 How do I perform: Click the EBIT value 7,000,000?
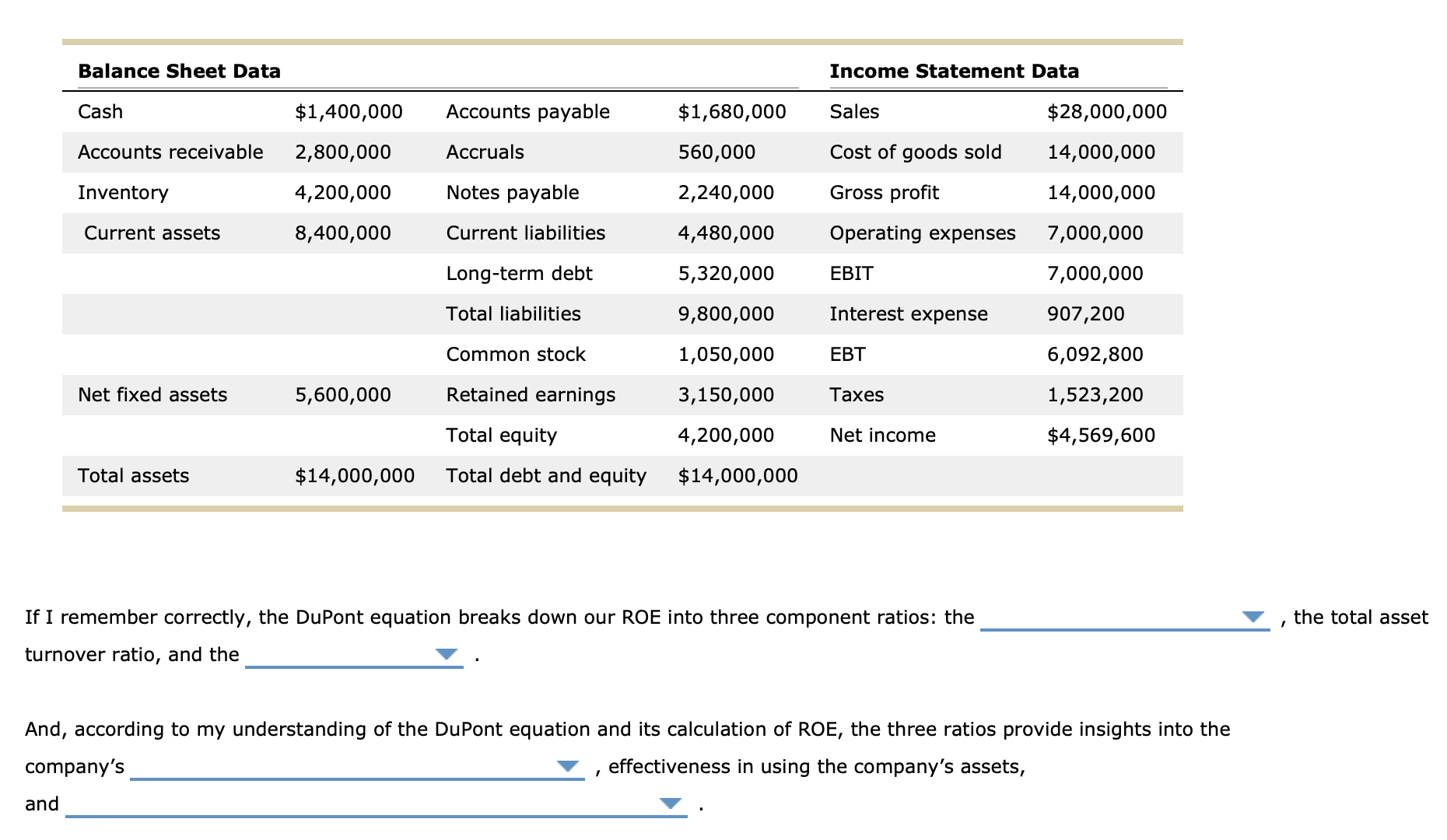1095,273
